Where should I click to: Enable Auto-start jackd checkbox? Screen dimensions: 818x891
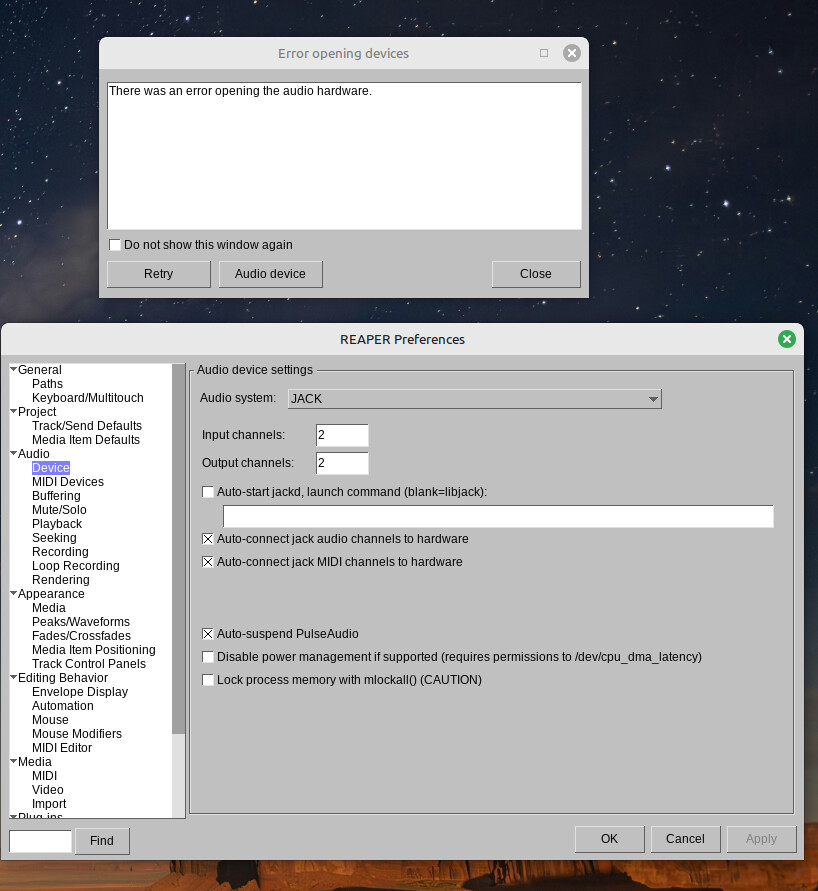point(208,492)
